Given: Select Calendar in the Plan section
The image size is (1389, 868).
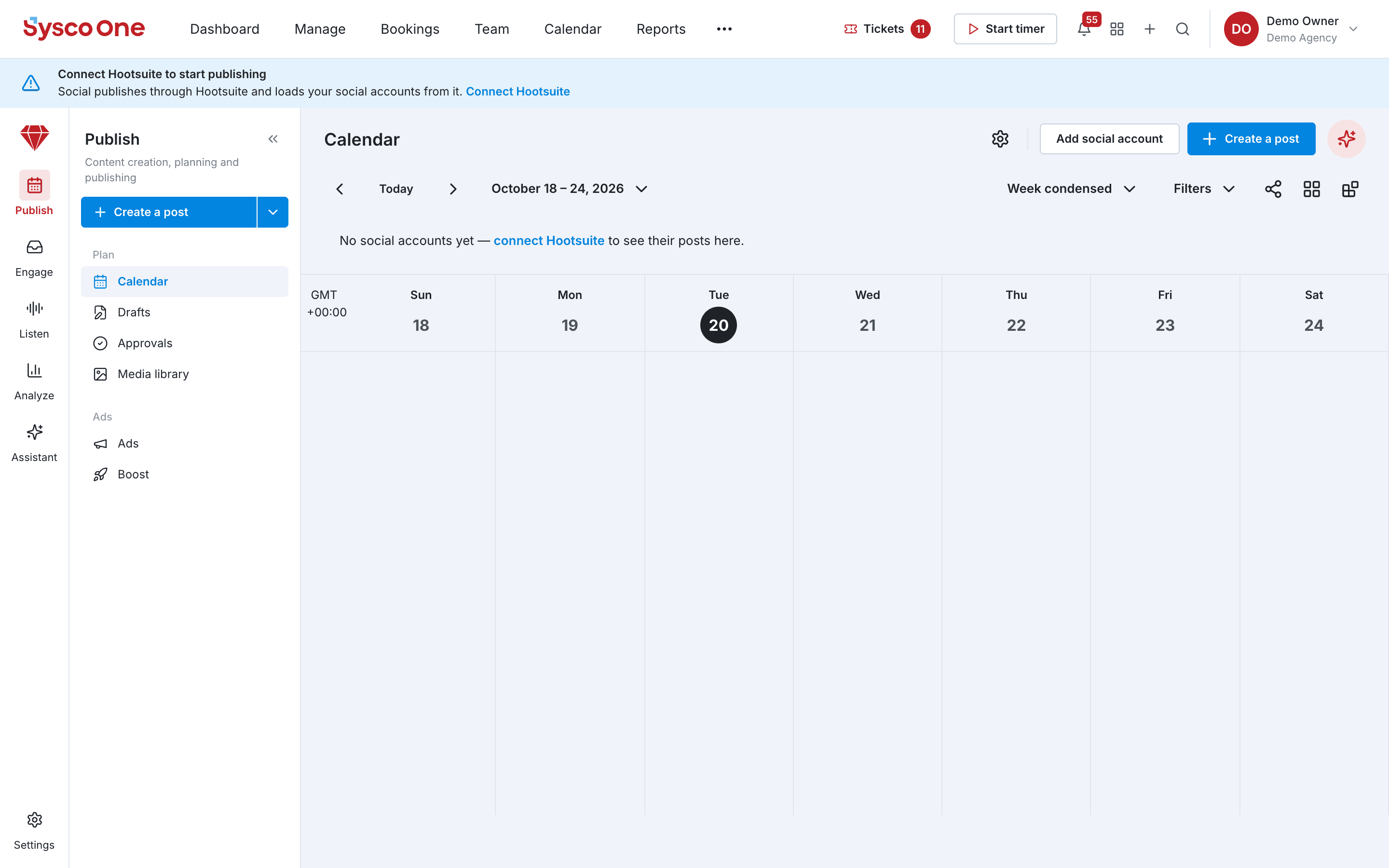Looking at the screenshot, I should point(184,281).
